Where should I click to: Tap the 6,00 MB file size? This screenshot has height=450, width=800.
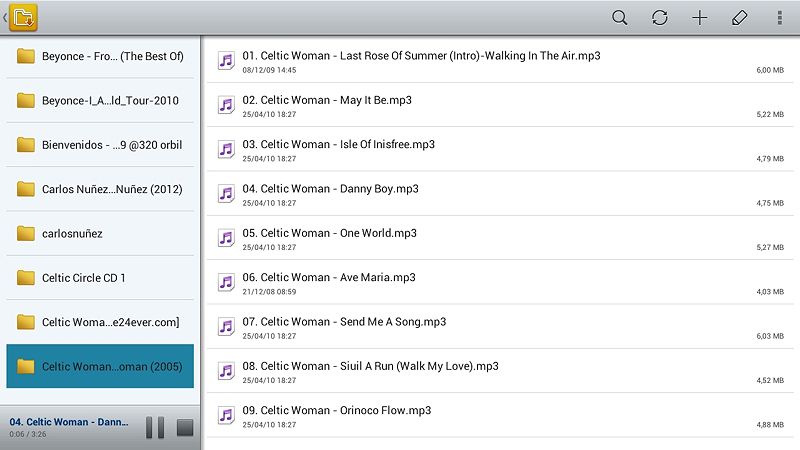click(x=770, y=70)
